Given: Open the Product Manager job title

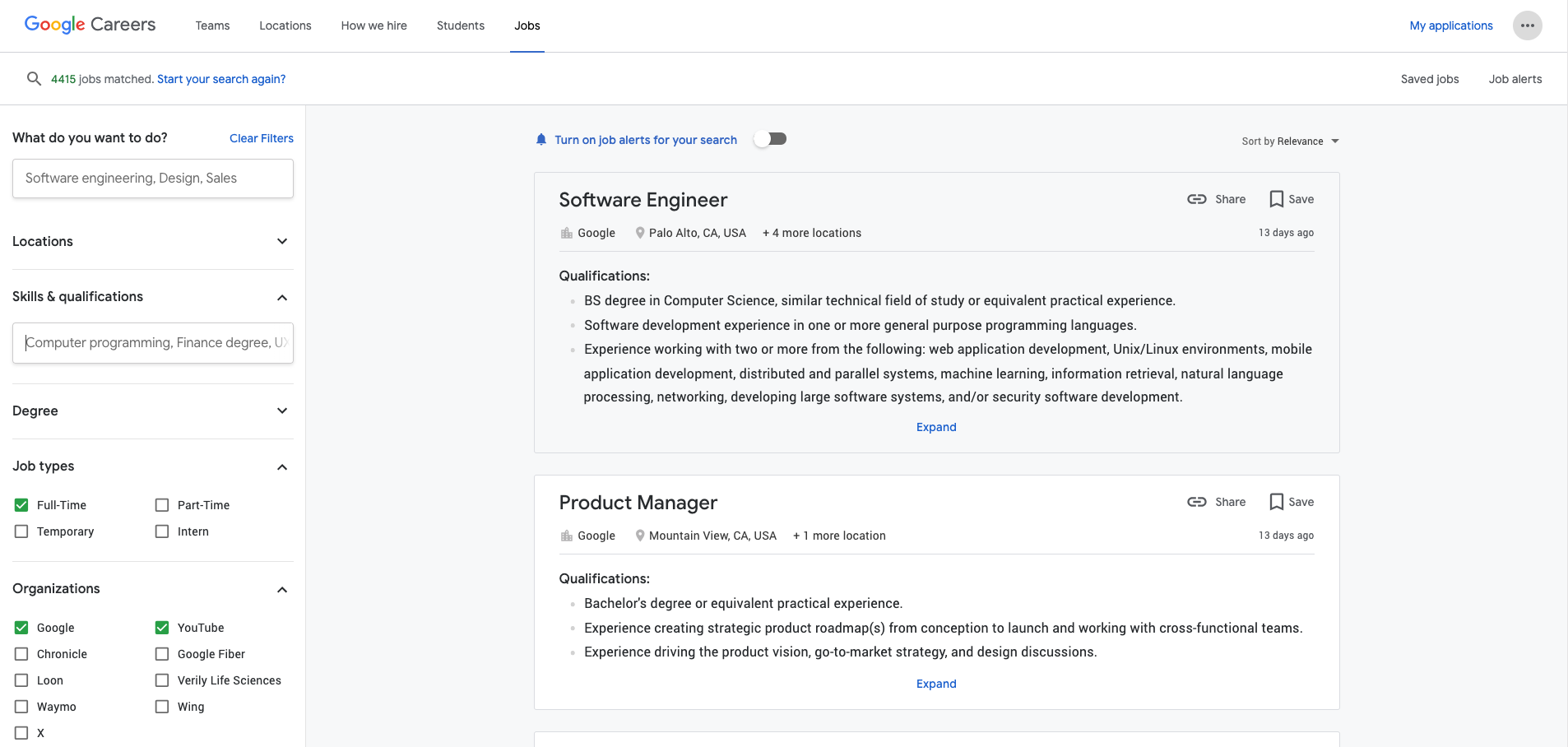Looking at the screenshot, I should pos(638,503).
